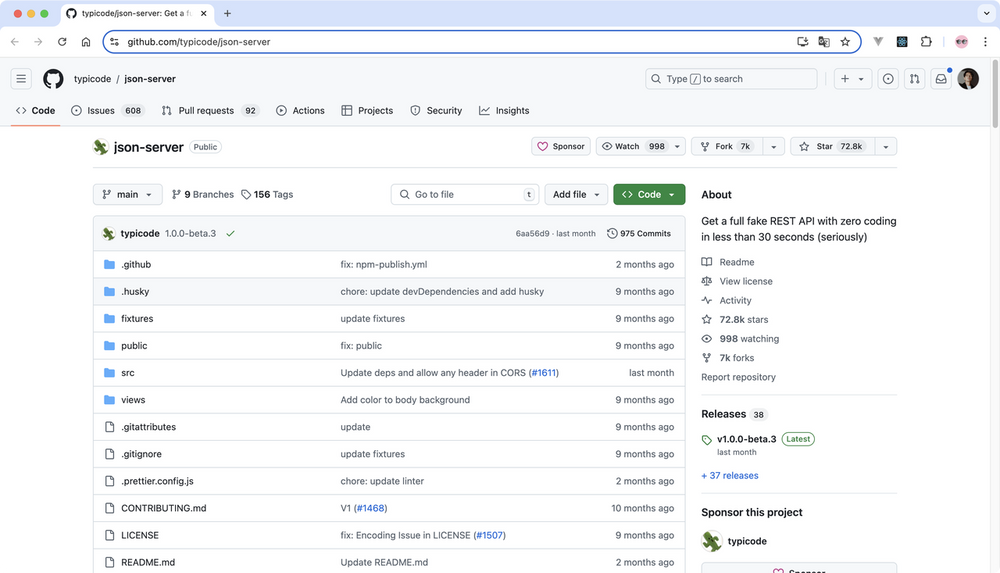
Task: Open the .github folder
Action: coord(136,265)
